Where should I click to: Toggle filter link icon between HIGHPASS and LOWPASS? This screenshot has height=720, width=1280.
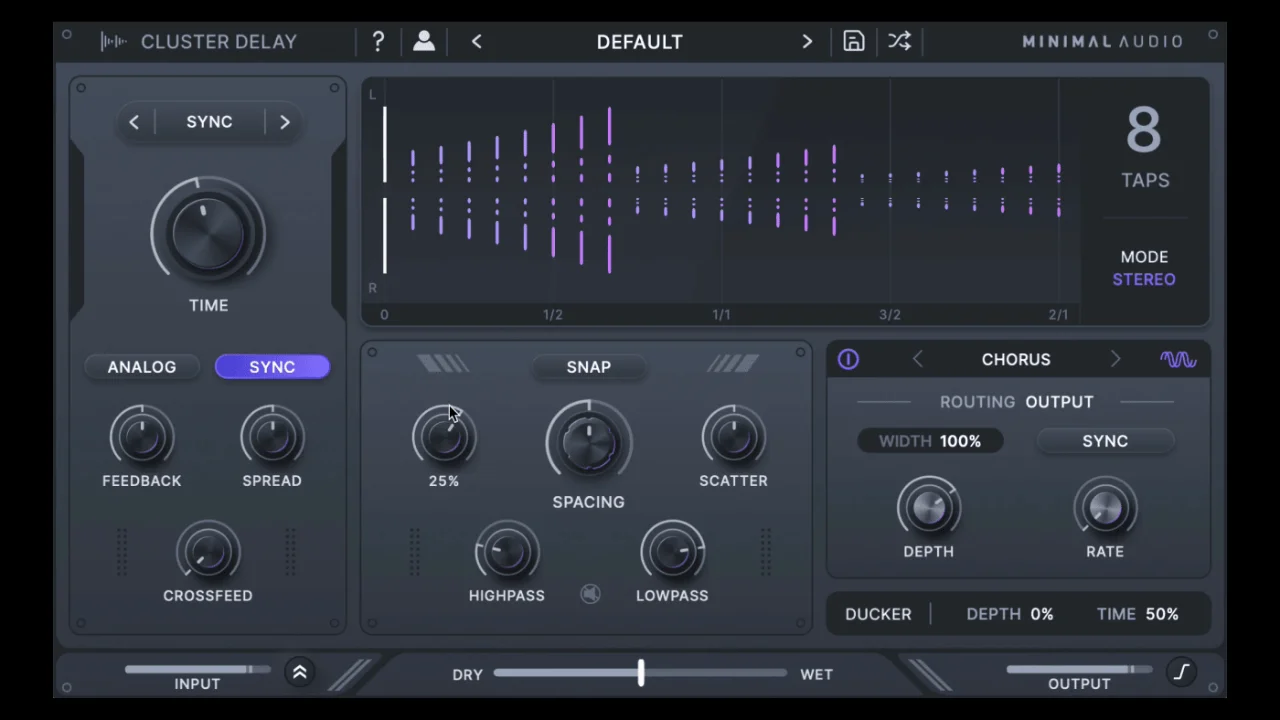590,595
